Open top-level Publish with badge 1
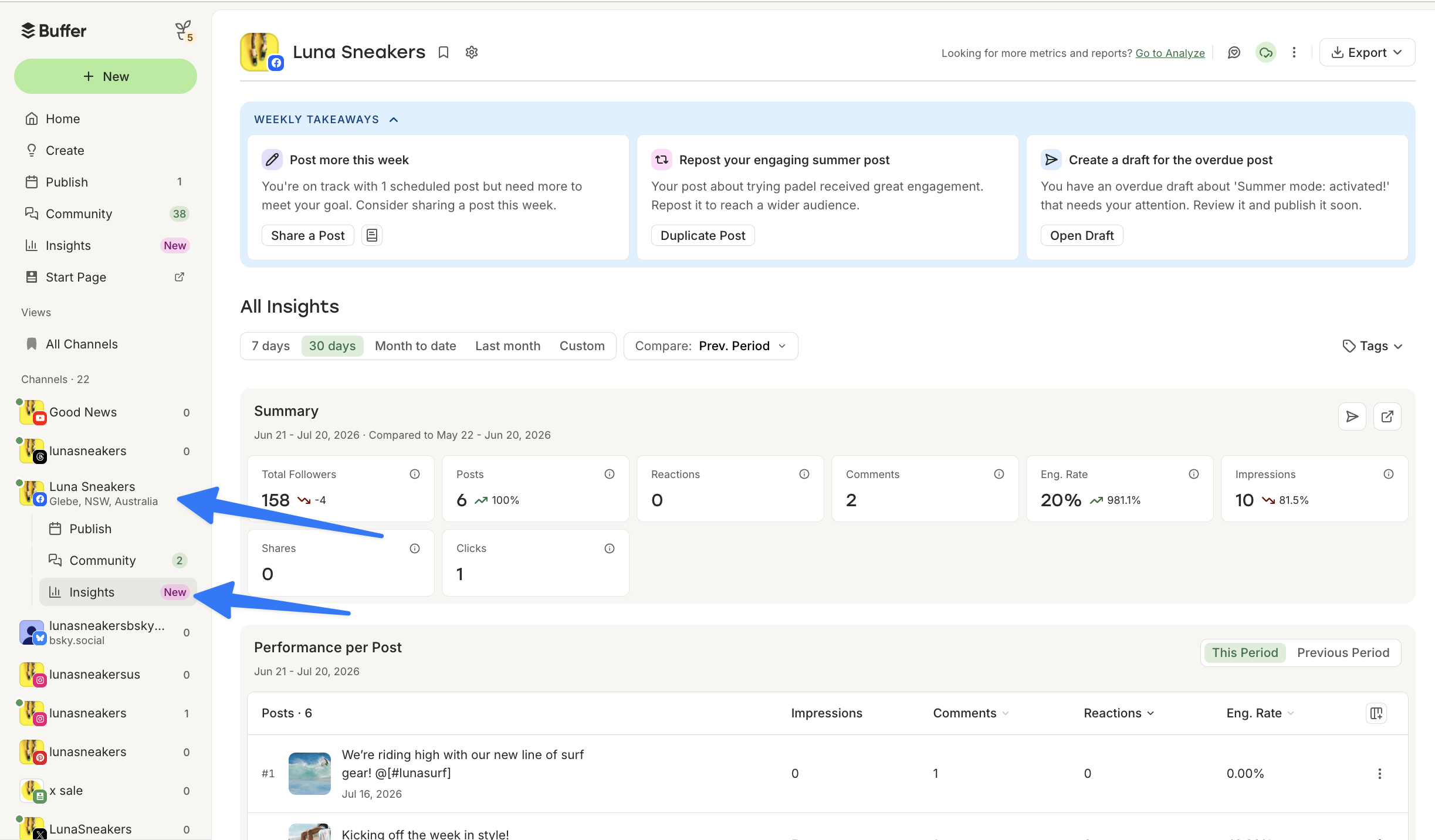The width and height of the screenshot is (1435, 840). [106, 182]
